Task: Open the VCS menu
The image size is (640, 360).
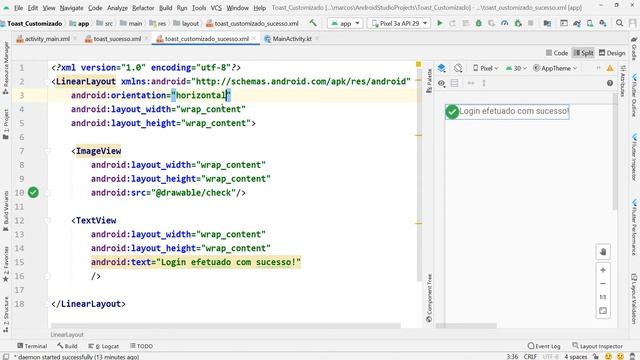Action: point(216,8)
